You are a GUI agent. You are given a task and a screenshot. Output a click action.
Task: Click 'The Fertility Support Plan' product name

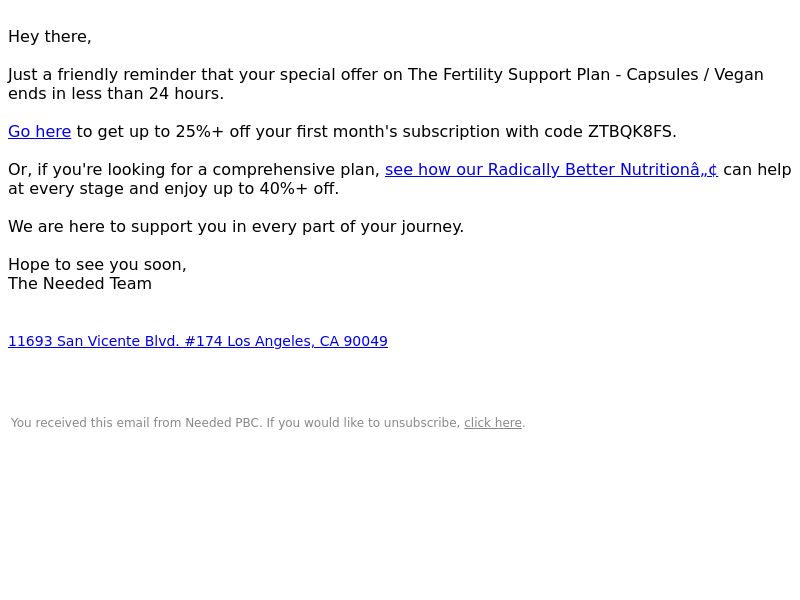pos(509,74)
